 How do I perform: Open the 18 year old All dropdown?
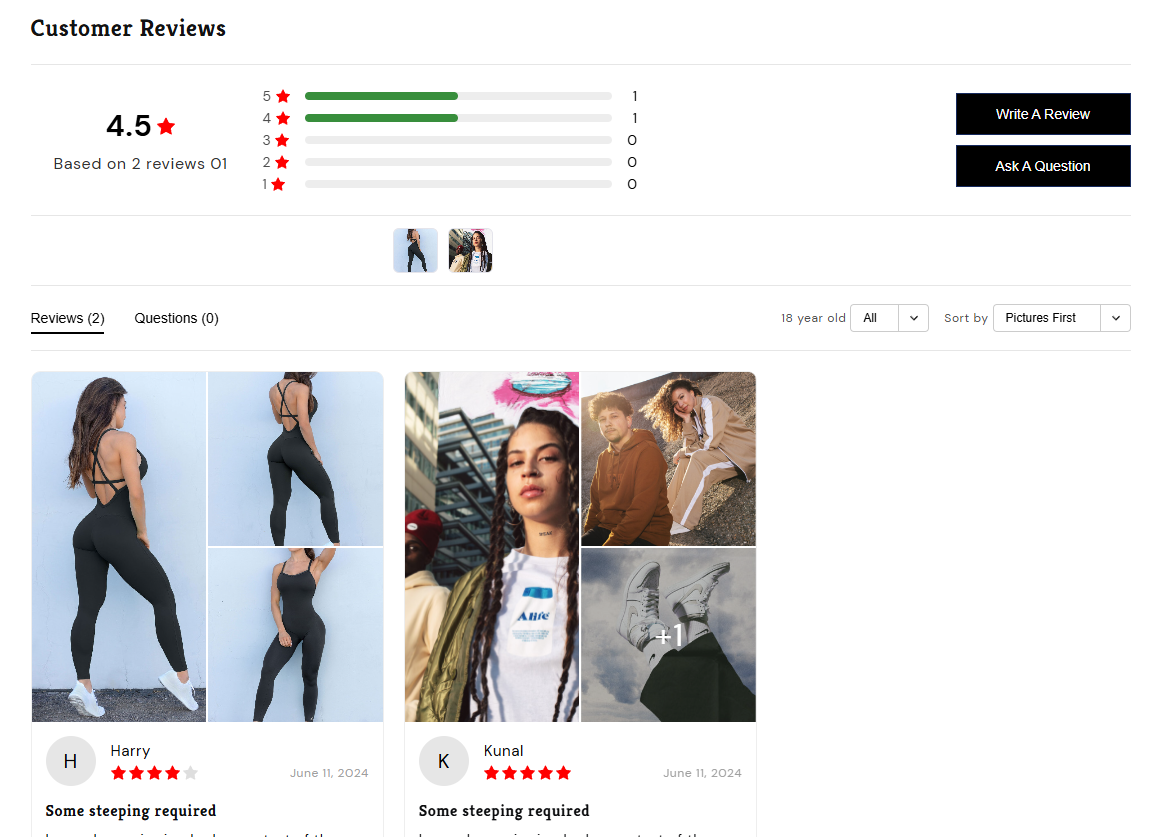pos(889,317)
